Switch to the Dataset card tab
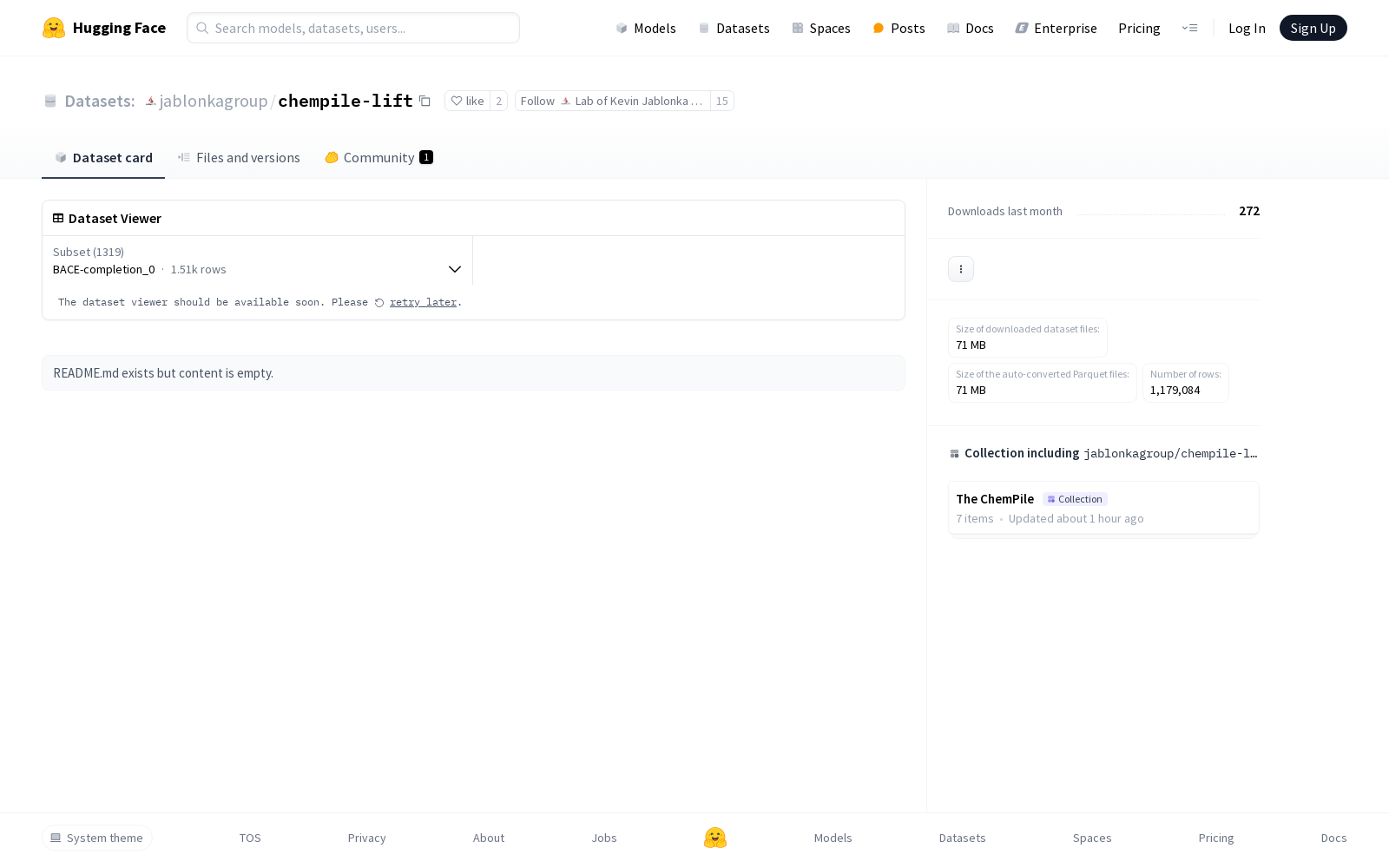1389x868 pixels. point(103,158)
